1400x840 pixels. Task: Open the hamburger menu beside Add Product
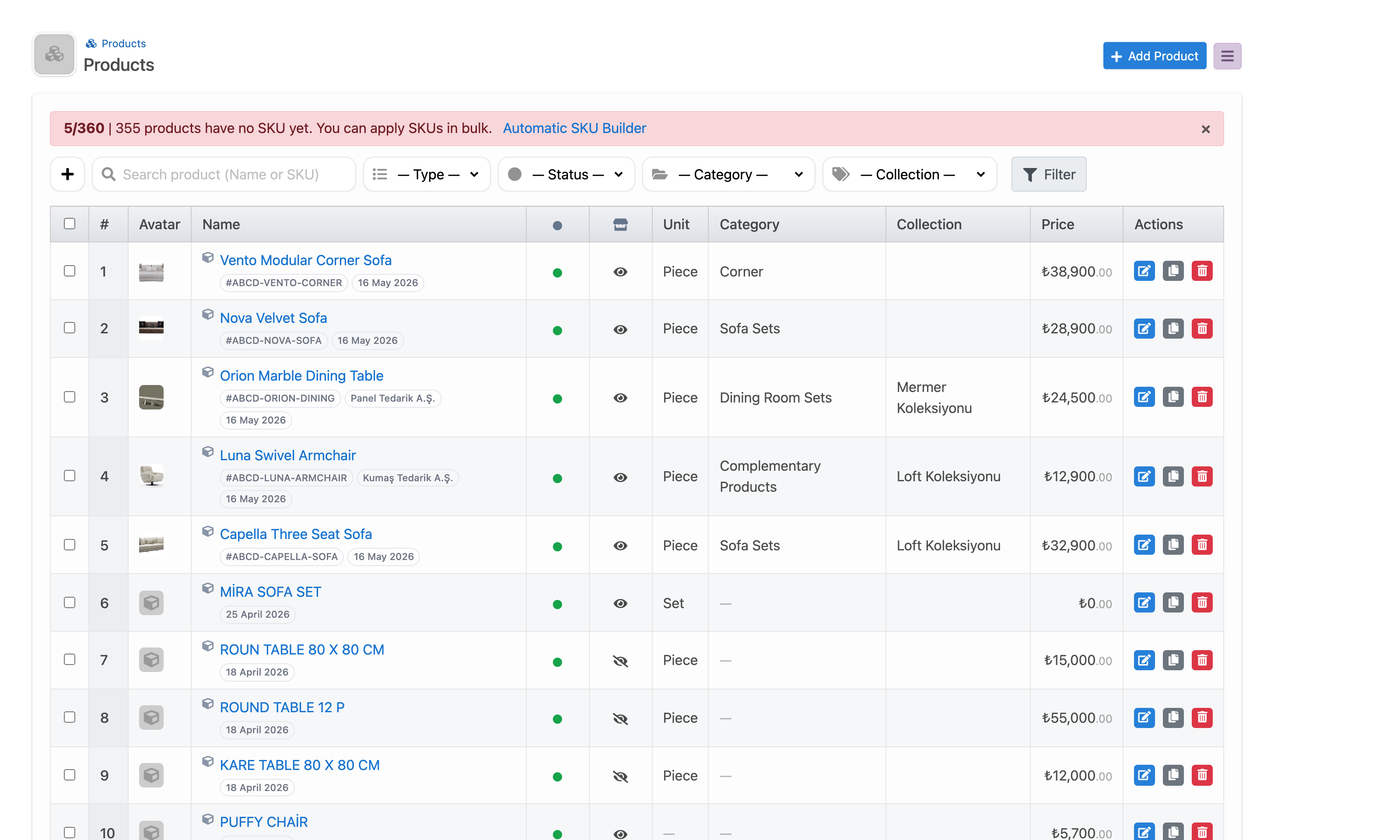[1226, 56]
